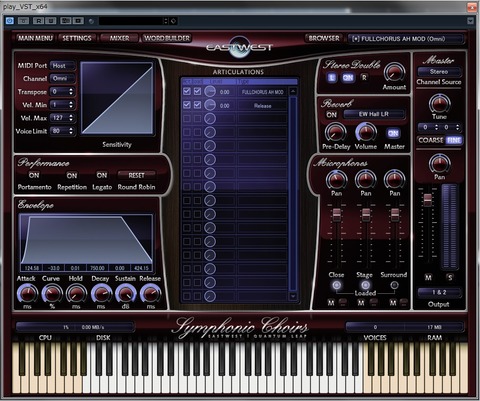Toggle Legato ON
The width and height of the screenshot is (480, 401).
click(x=102, y=175)
